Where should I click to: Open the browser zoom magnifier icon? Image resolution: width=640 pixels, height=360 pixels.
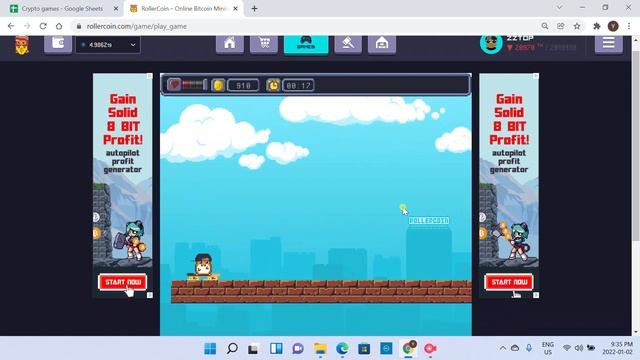(545, 26)
